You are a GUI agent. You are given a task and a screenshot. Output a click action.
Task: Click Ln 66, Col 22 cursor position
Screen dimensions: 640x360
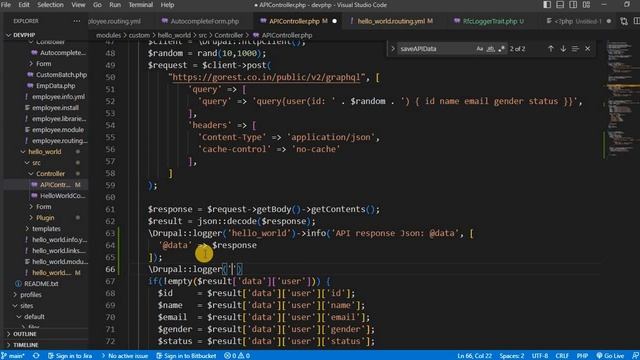tap(474, 356)
